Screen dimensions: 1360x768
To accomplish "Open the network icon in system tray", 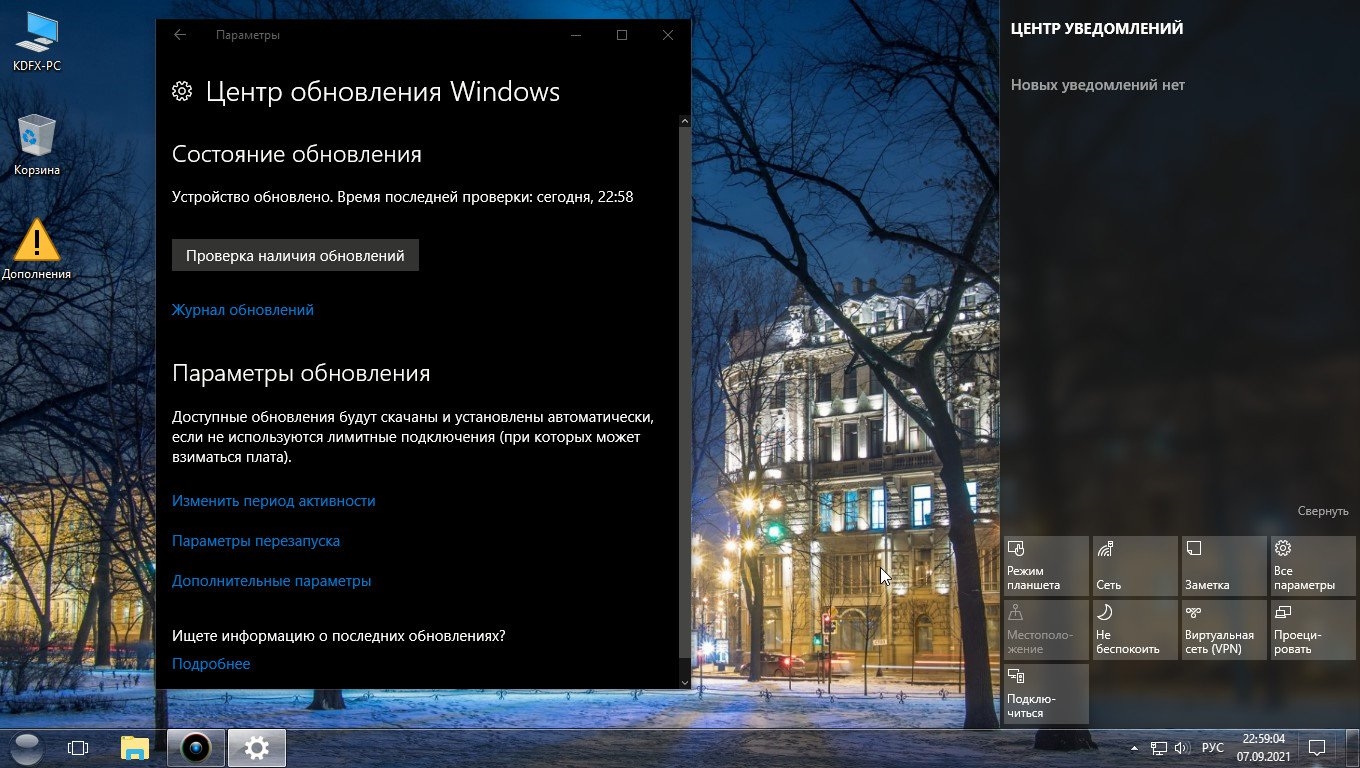I will pos(1159,748).
